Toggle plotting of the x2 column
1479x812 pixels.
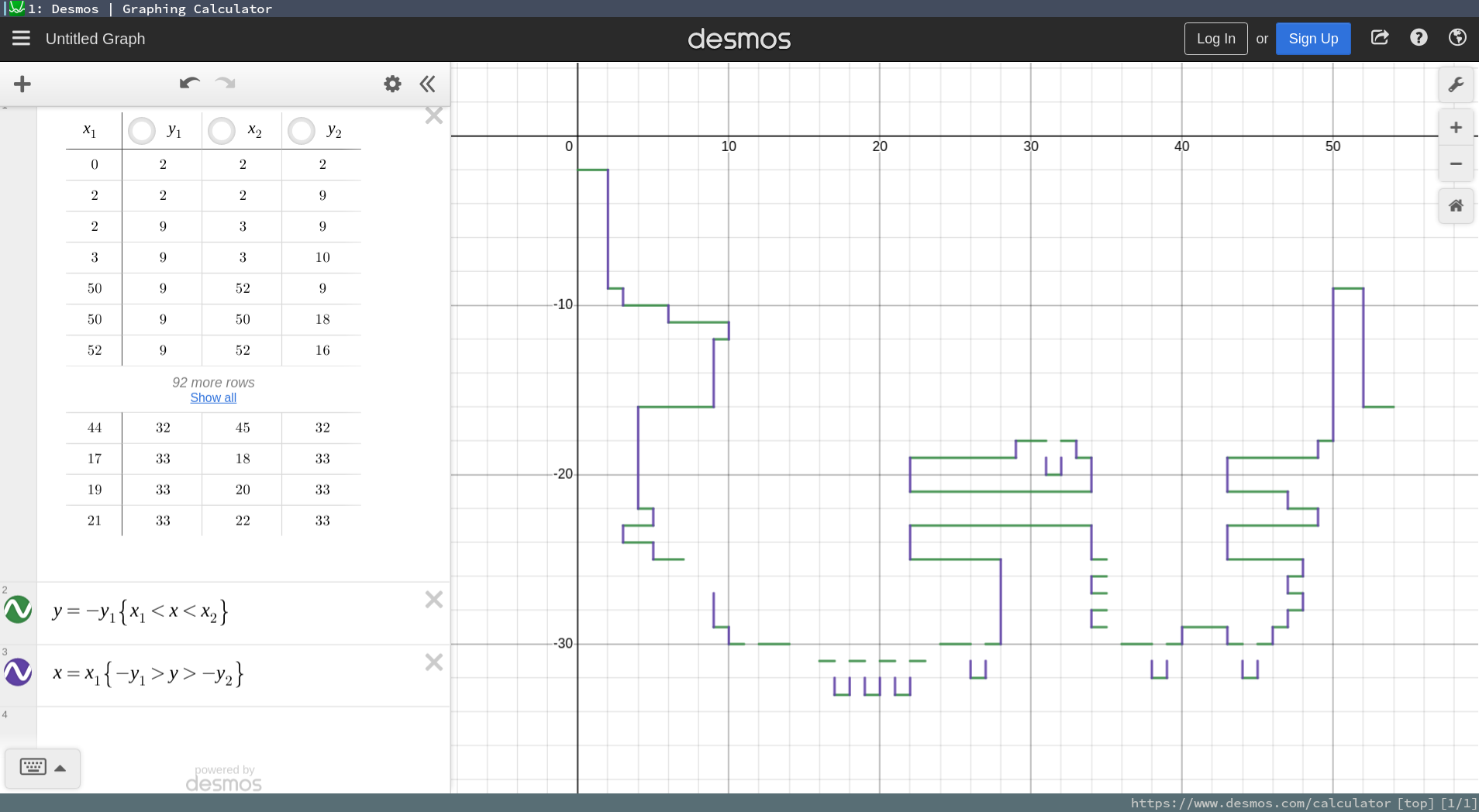click(x=221, y=130)
